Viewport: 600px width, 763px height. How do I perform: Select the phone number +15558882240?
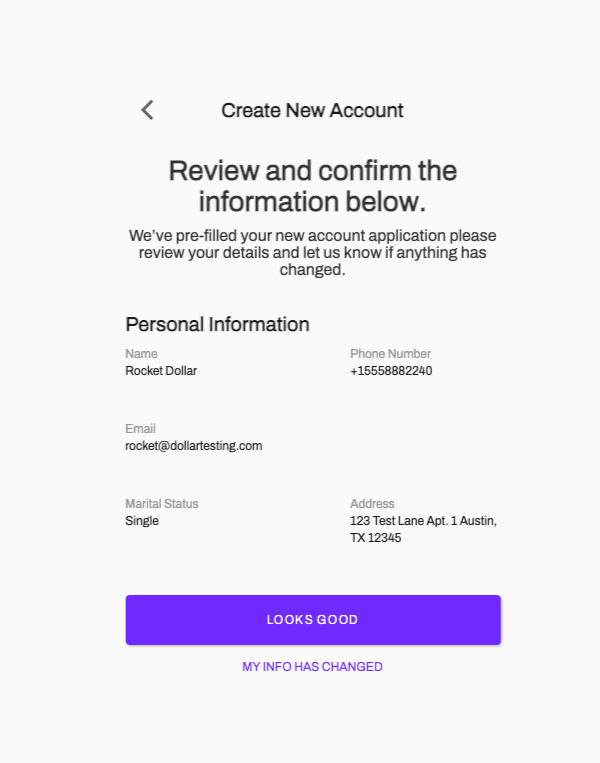point(391,371)
